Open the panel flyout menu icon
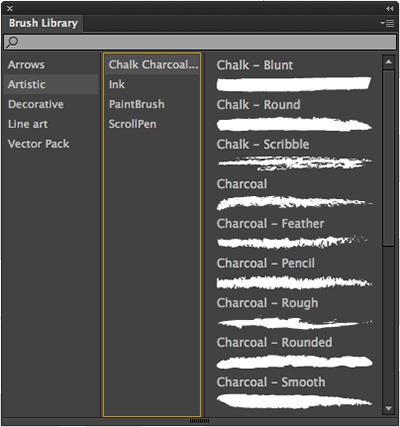Viewport: 400px width, 427px height. tap(387, 23)
